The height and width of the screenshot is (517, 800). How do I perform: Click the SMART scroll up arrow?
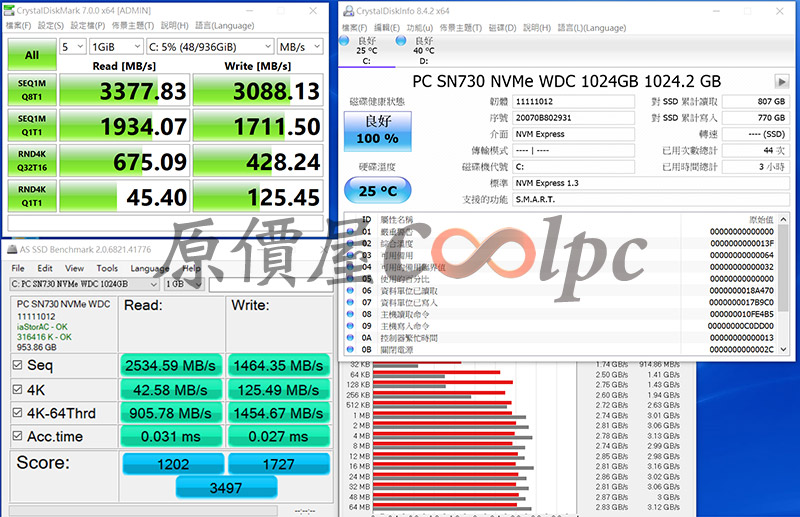[784, 219]
